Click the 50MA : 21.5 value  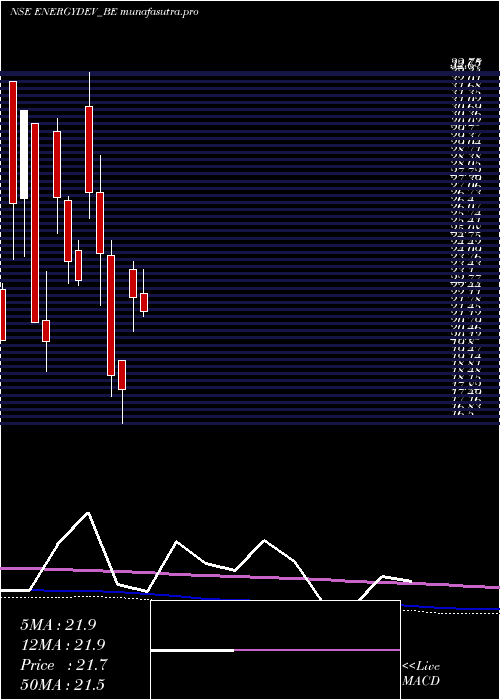62,685
